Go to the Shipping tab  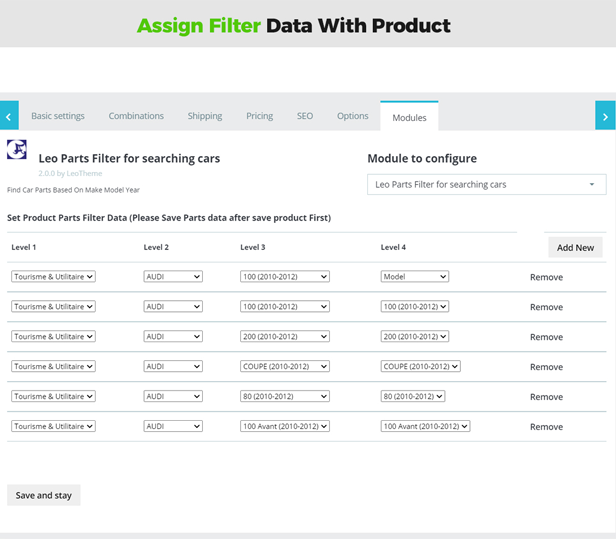[x=205, y=116]
